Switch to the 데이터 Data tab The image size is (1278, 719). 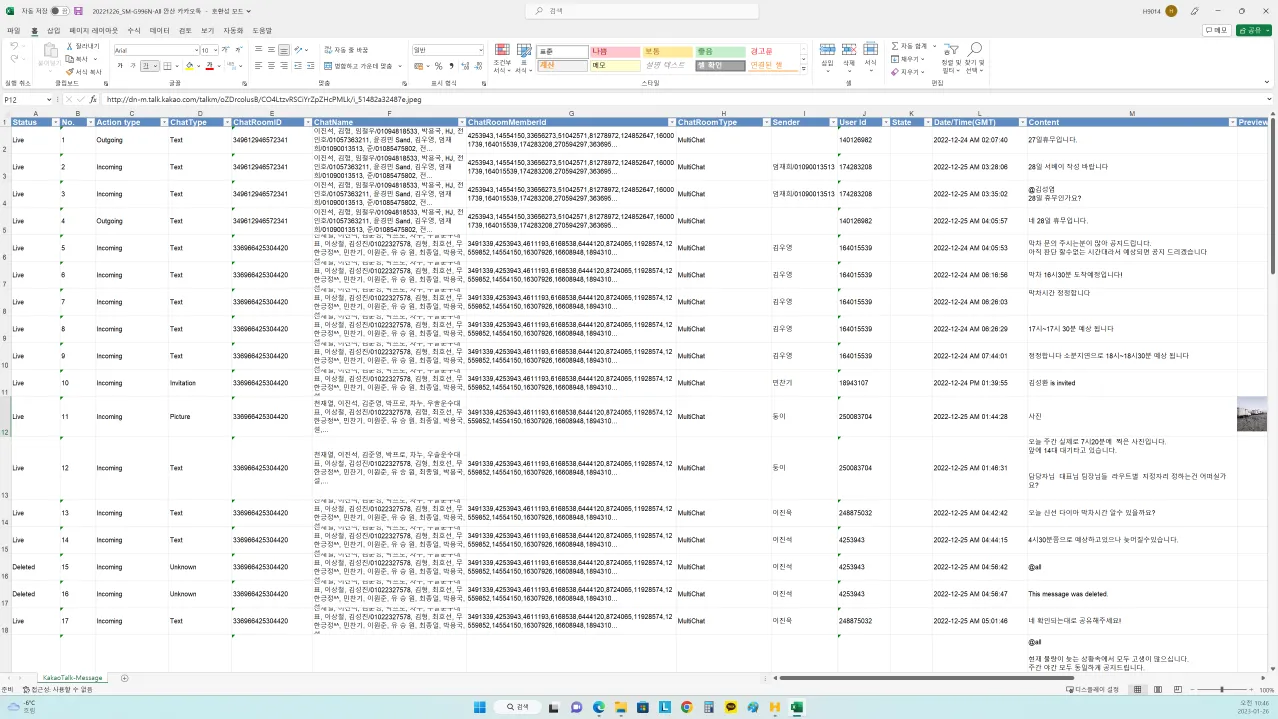160,31
